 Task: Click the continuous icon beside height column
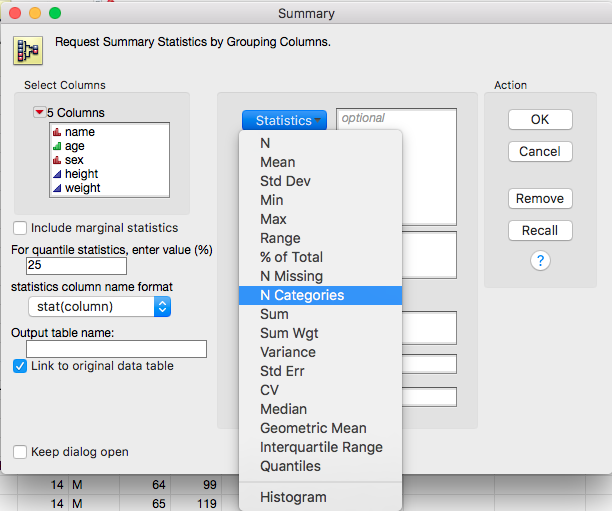click(56, 174)
